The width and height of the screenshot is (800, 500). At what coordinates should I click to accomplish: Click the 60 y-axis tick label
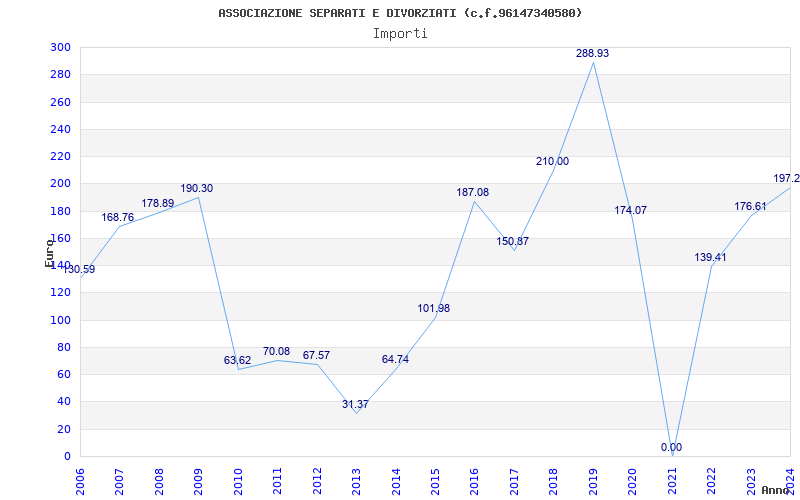pyautogui.click(x=64, y=374)
